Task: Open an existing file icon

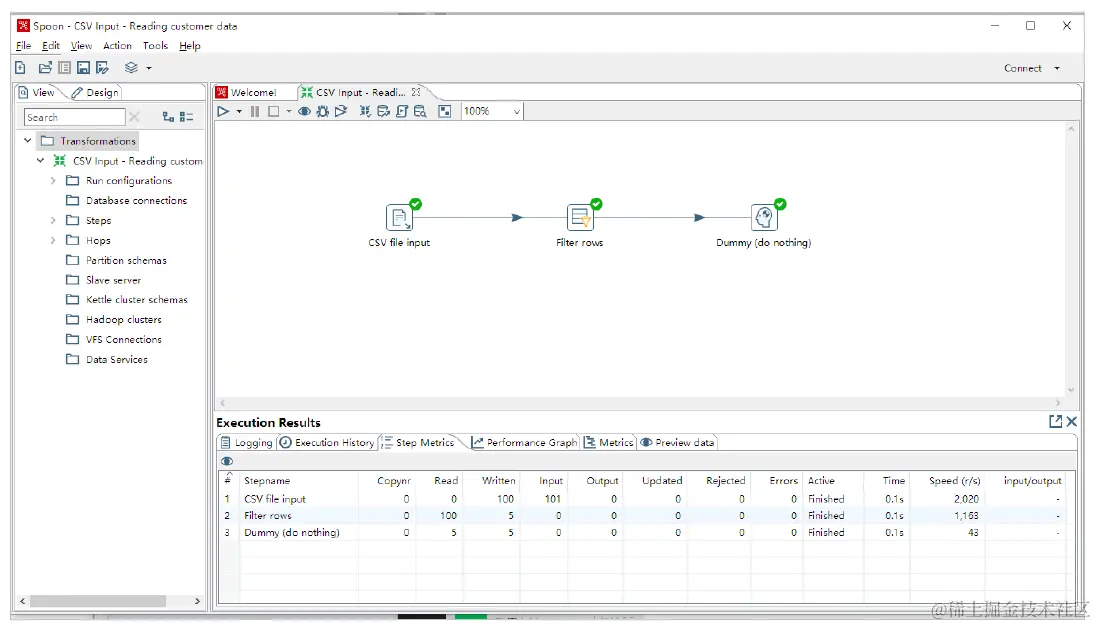Action: pyautogui.click(x=45, y=68)
